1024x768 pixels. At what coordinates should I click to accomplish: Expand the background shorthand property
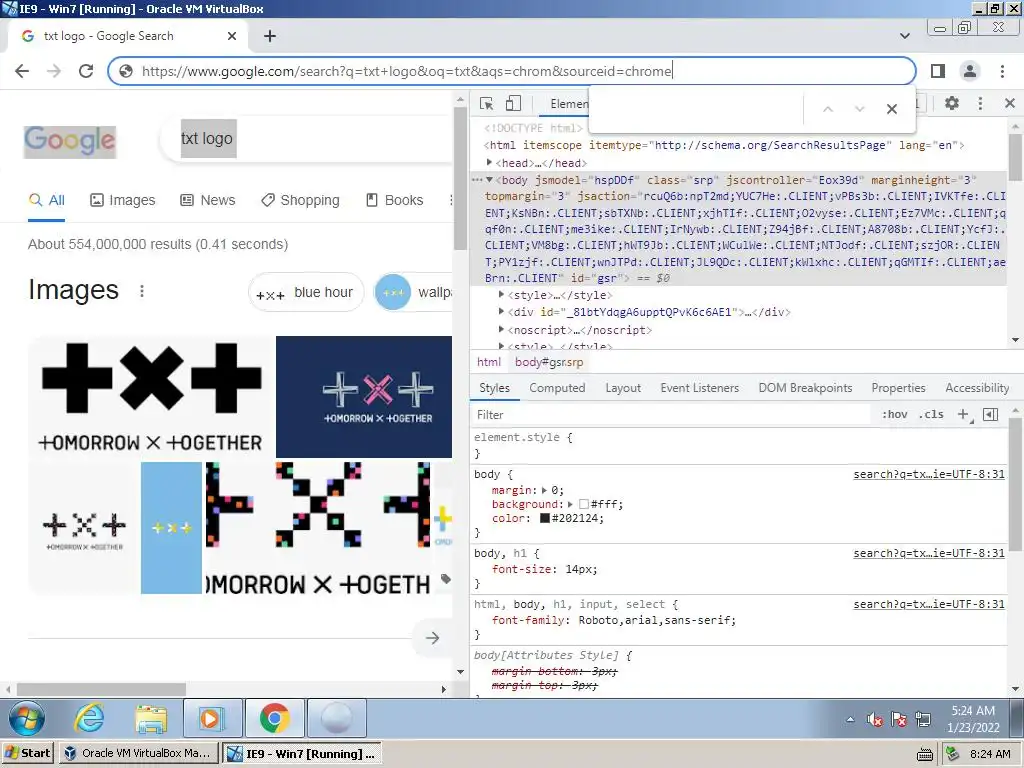coord(570,504)
